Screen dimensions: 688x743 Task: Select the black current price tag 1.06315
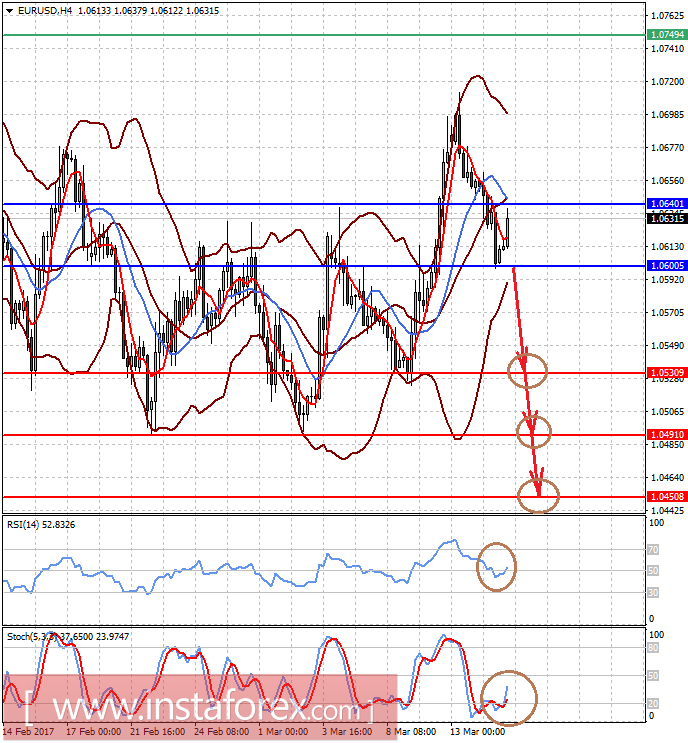[x=667, y=218]
